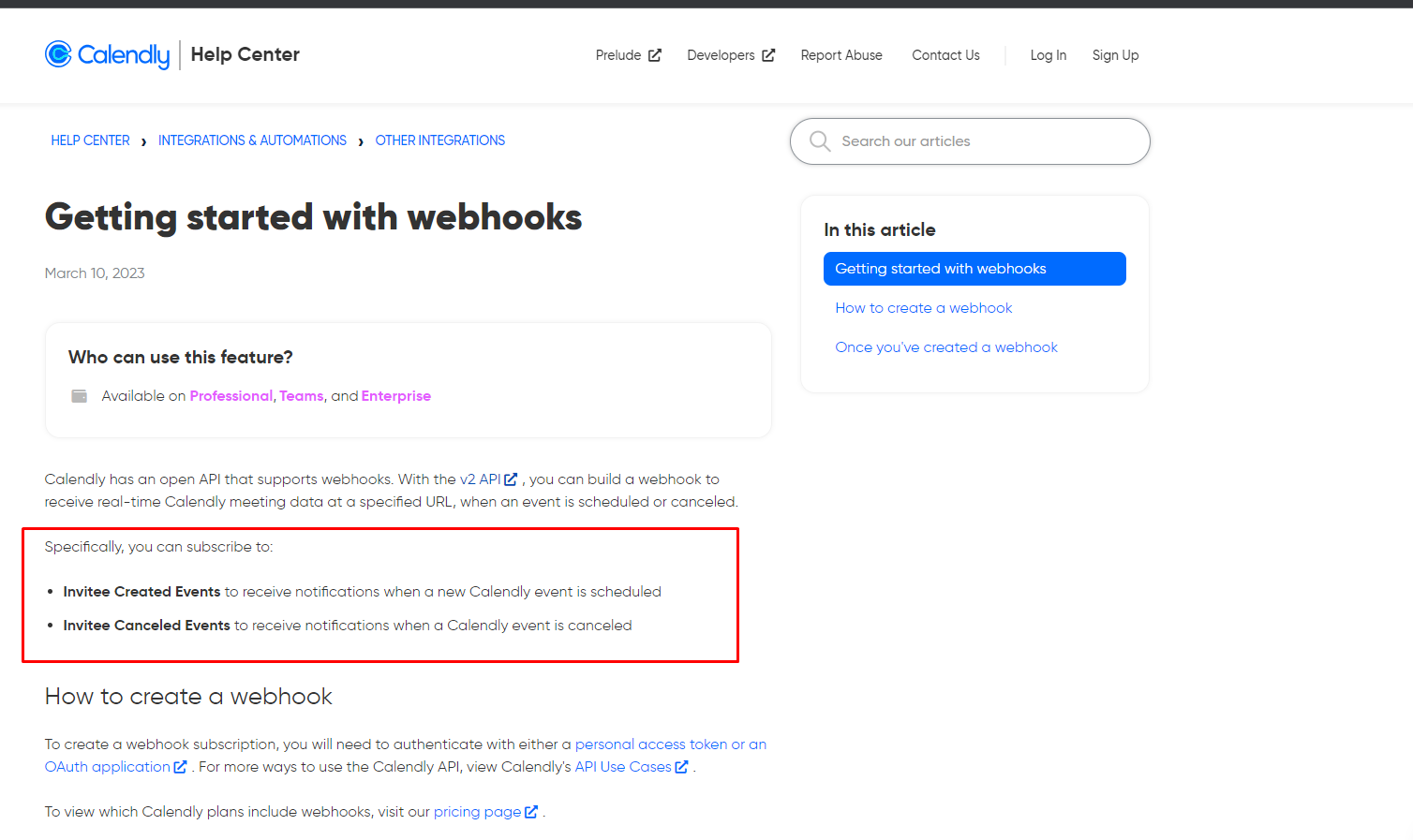1413x840 pixels.
Task: Click external link icon beside Prelude
Action: point(655,55)
